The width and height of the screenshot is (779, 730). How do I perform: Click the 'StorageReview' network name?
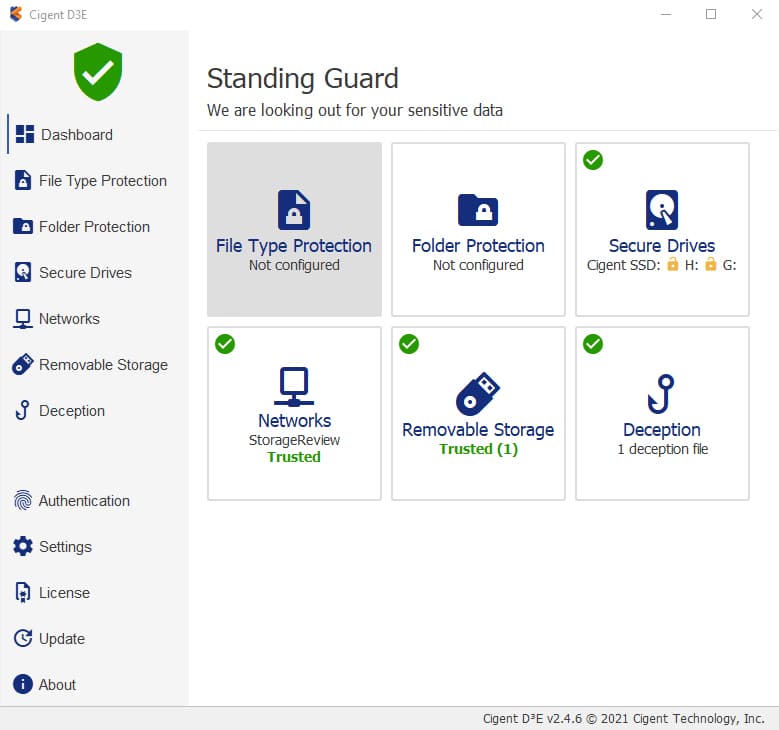pyautogui.click(x=294, y=440)
